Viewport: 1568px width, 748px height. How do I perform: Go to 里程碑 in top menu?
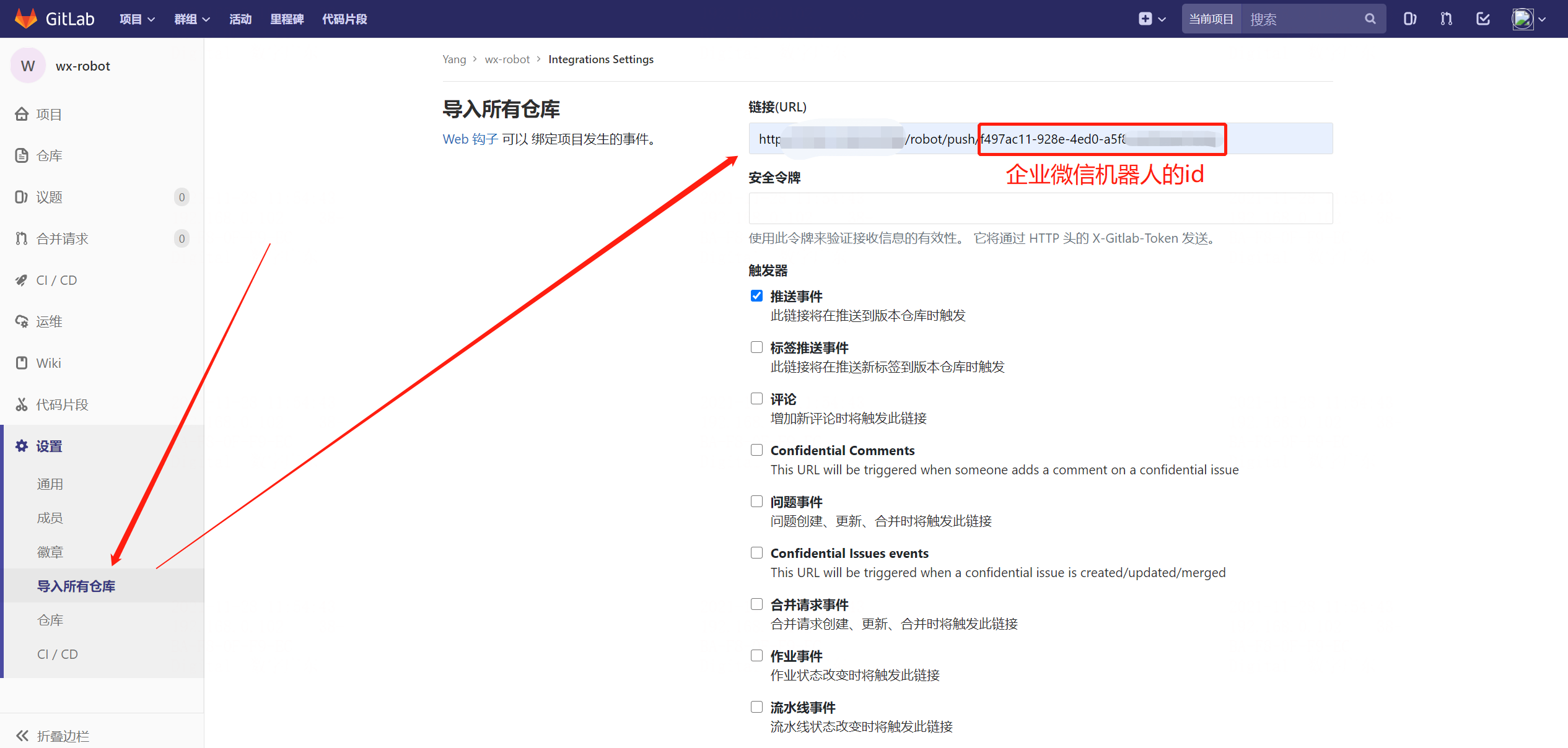click(287, 19)
